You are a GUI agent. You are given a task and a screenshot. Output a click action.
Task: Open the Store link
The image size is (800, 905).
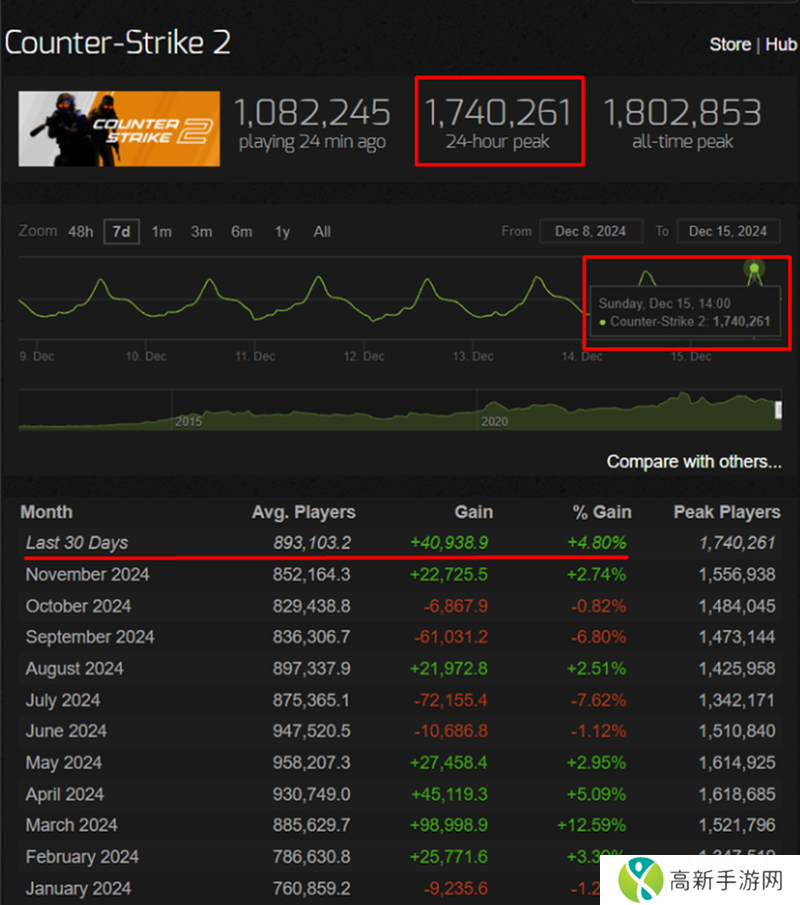[729, 45]
